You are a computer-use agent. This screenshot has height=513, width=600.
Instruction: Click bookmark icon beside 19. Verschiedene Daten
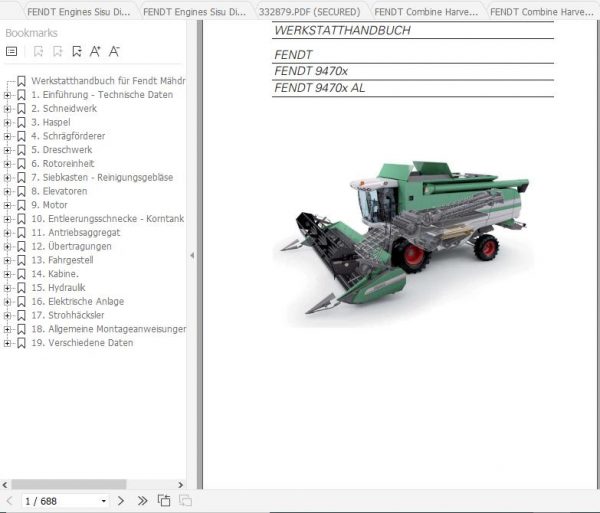[21, 343]
